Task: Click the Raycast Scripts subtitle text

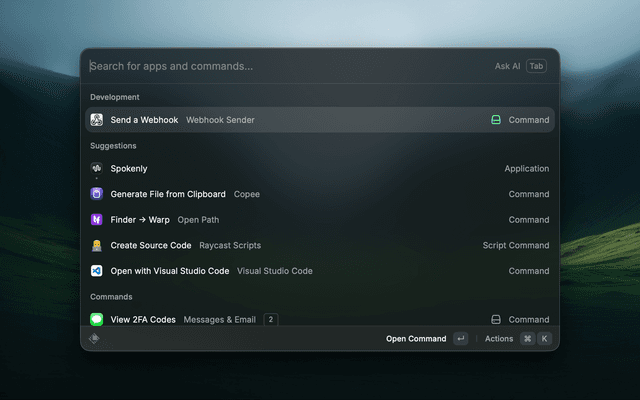Action: point(230,245)
